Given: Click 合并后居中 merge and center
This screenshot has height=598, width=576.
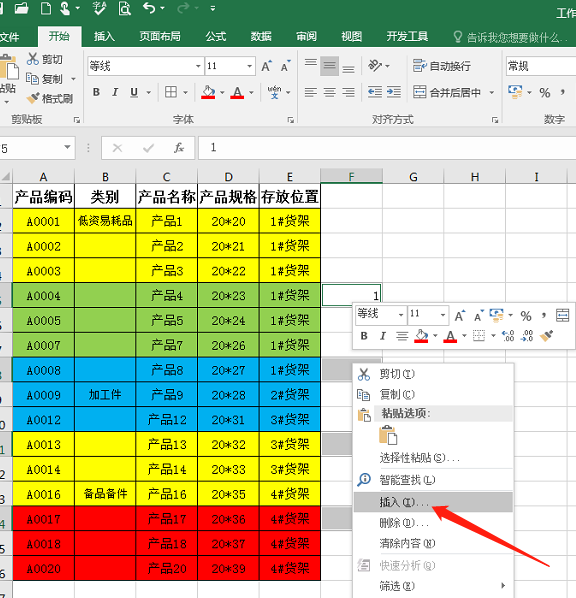Looking at the screenshot, I should point(447,92).
